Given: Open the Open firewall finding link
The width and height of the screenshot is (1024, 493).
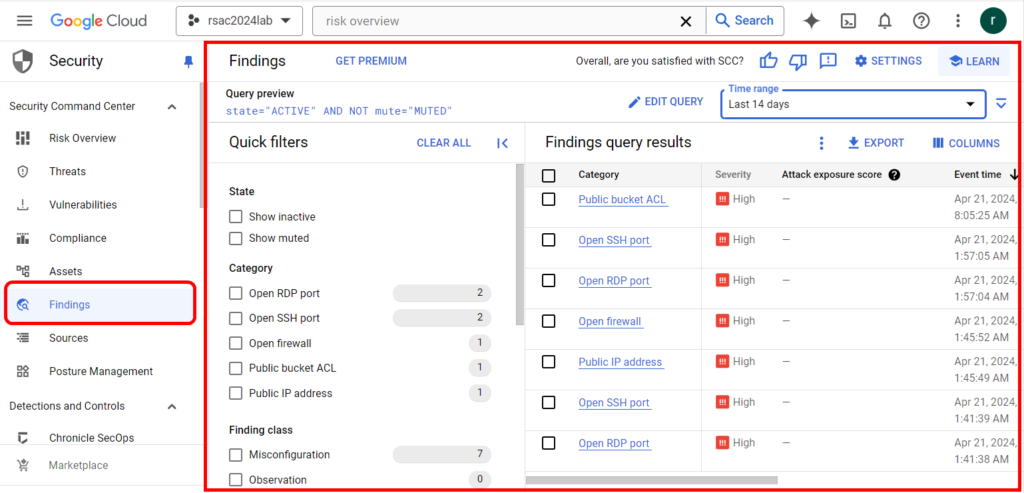Looking at the screenshot, I should (610, 321).
